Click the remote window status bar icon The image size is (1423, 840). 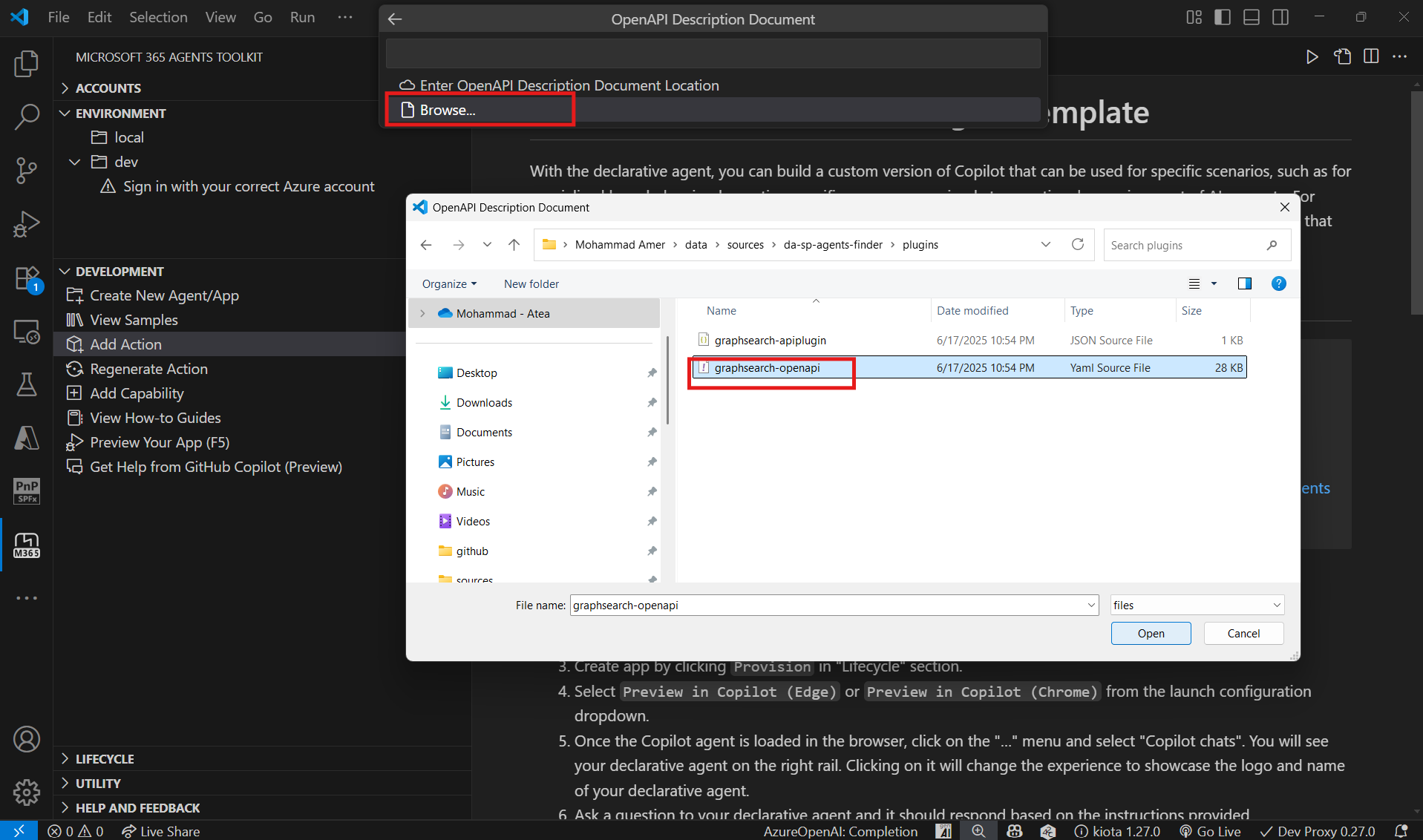(x=19, y=831)
